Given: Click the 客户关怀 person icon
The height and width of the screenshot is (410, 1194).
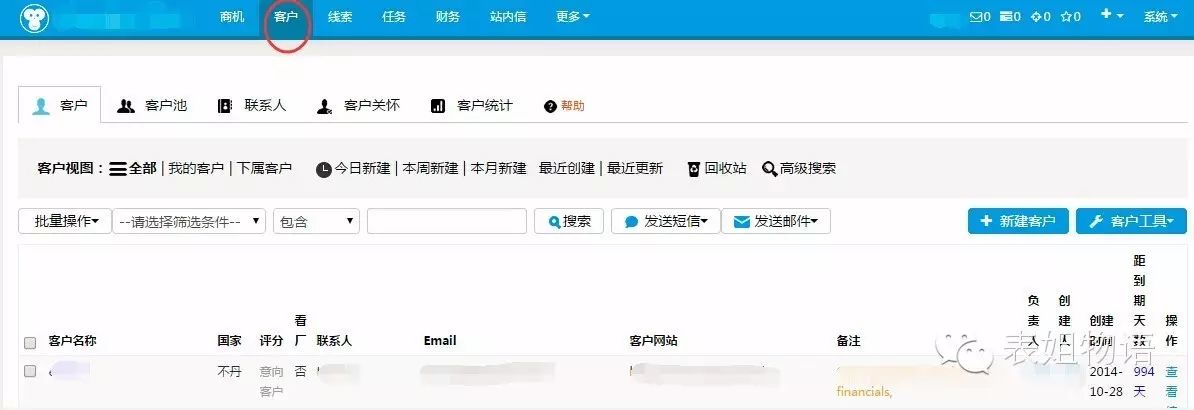Looking at the screenshot, I should coord(324,106).
